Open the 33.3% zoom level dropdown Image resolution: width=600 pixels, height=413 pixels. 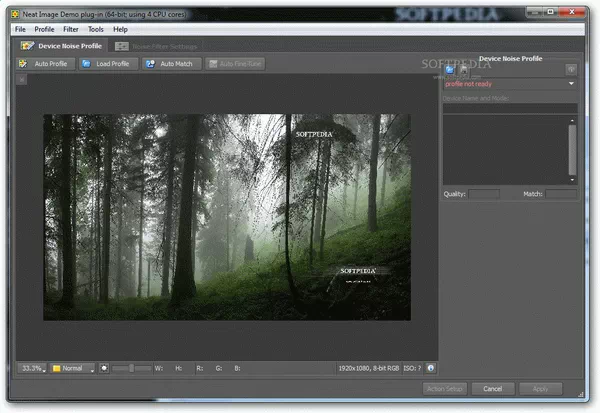tap(32, 368)
